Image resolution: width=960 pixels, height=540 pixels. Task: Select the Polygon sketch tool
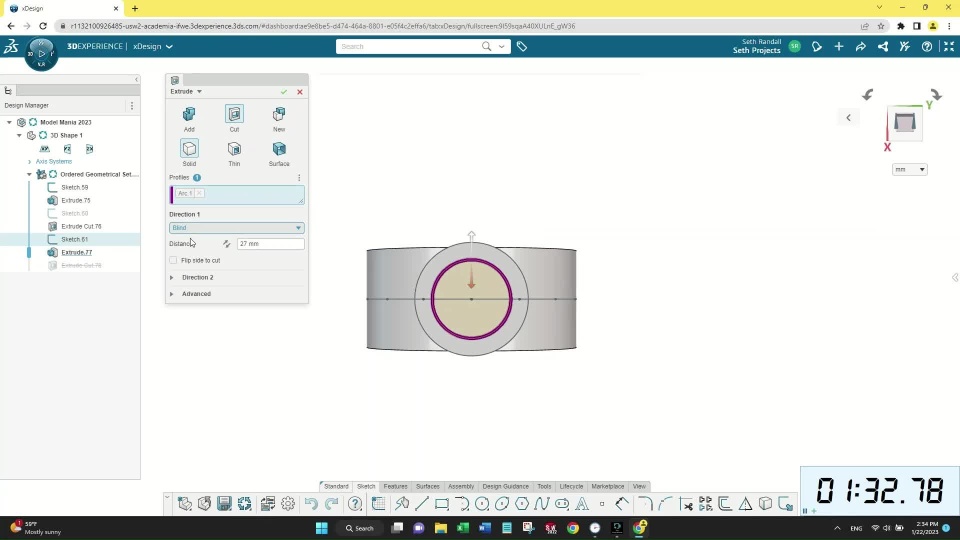(x=522, y=504)
